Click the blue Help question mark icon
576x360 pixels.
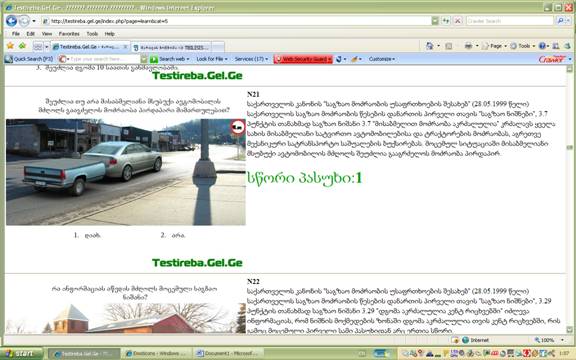[x=542, y=46]
